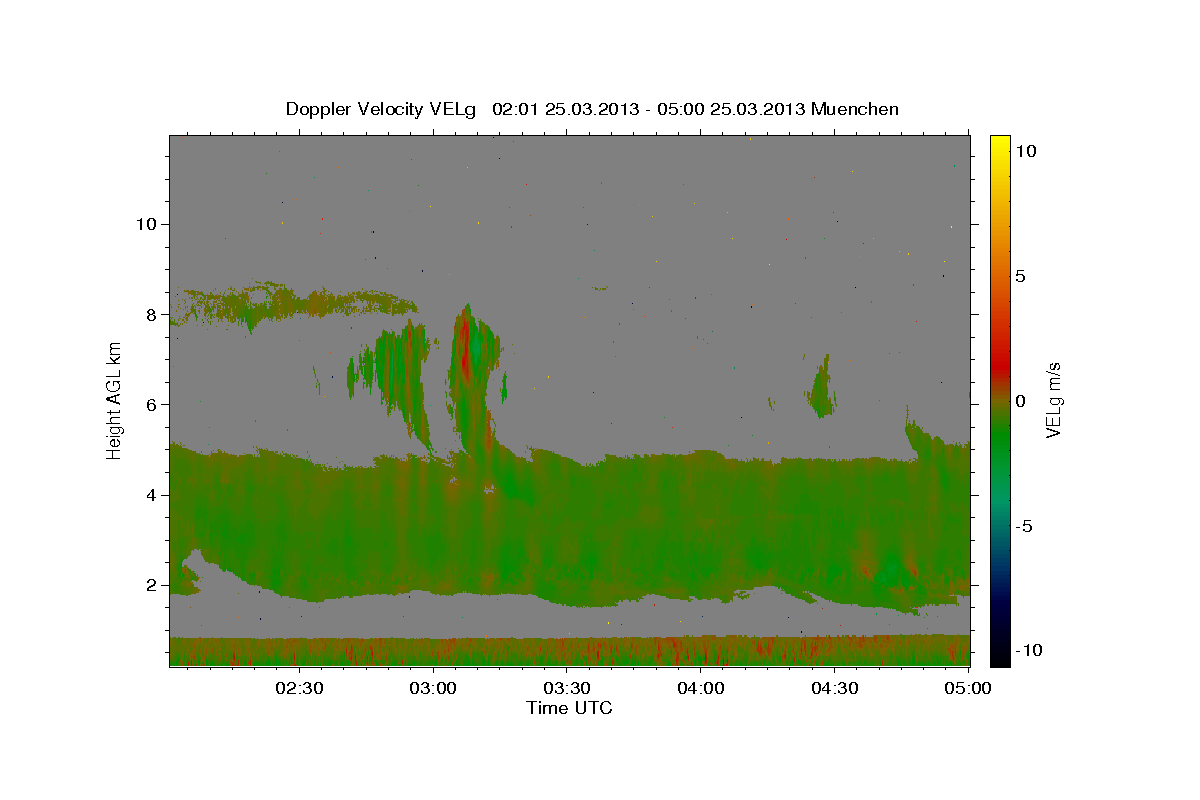Click the height axis label 10
1200x800 pixels.
pos(147,224)
